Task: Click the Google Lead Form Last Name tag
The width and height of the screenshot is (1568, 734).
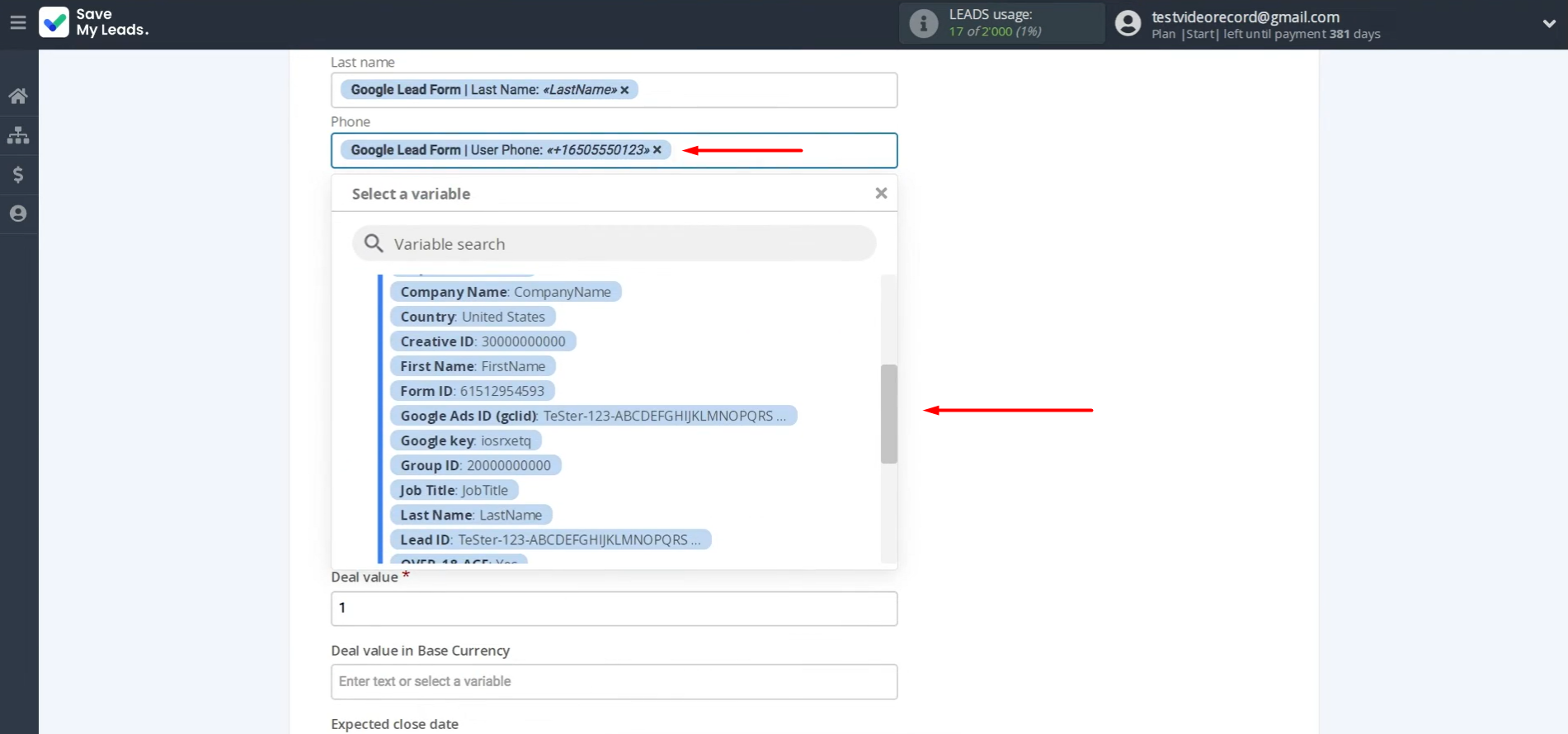Action: click(489, 90)
